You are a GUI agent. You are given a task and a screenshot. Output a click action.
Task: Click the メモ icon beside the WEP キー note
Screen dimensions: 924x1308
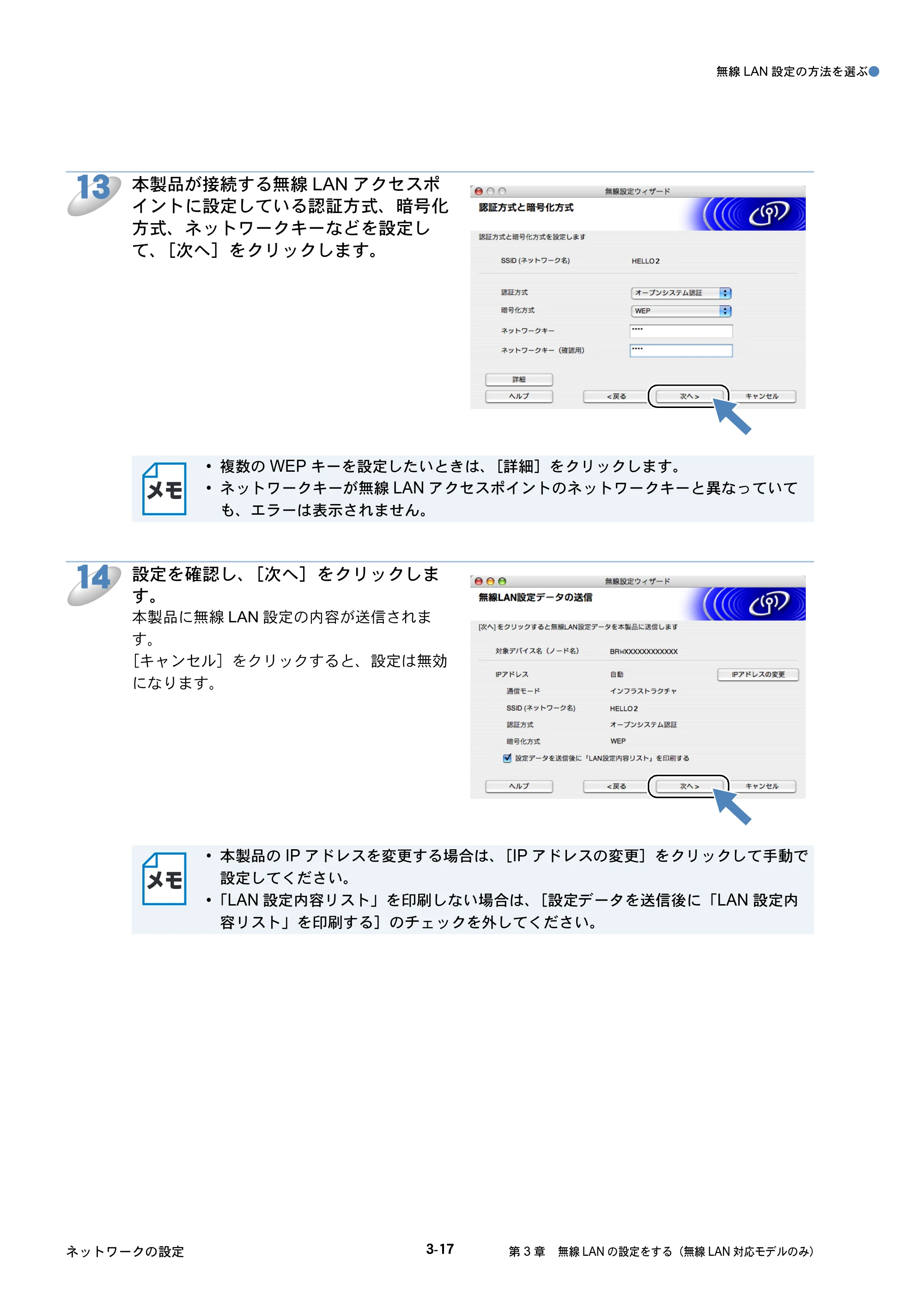(x=164, y=489)
